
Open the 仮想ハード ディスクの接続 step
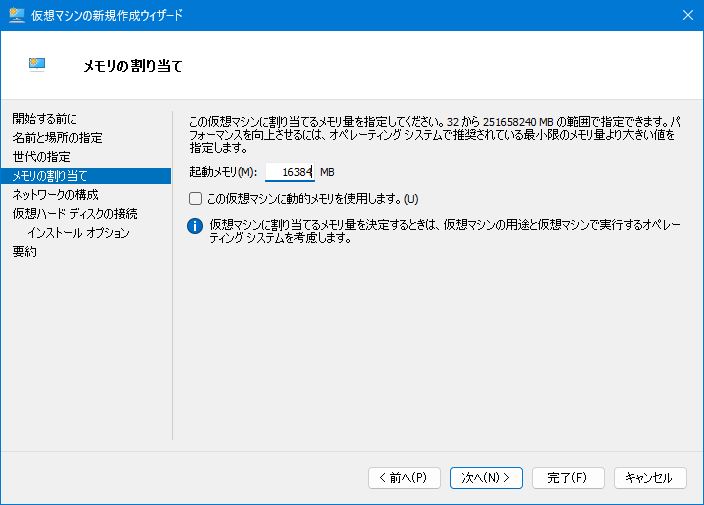click(75, 214)
